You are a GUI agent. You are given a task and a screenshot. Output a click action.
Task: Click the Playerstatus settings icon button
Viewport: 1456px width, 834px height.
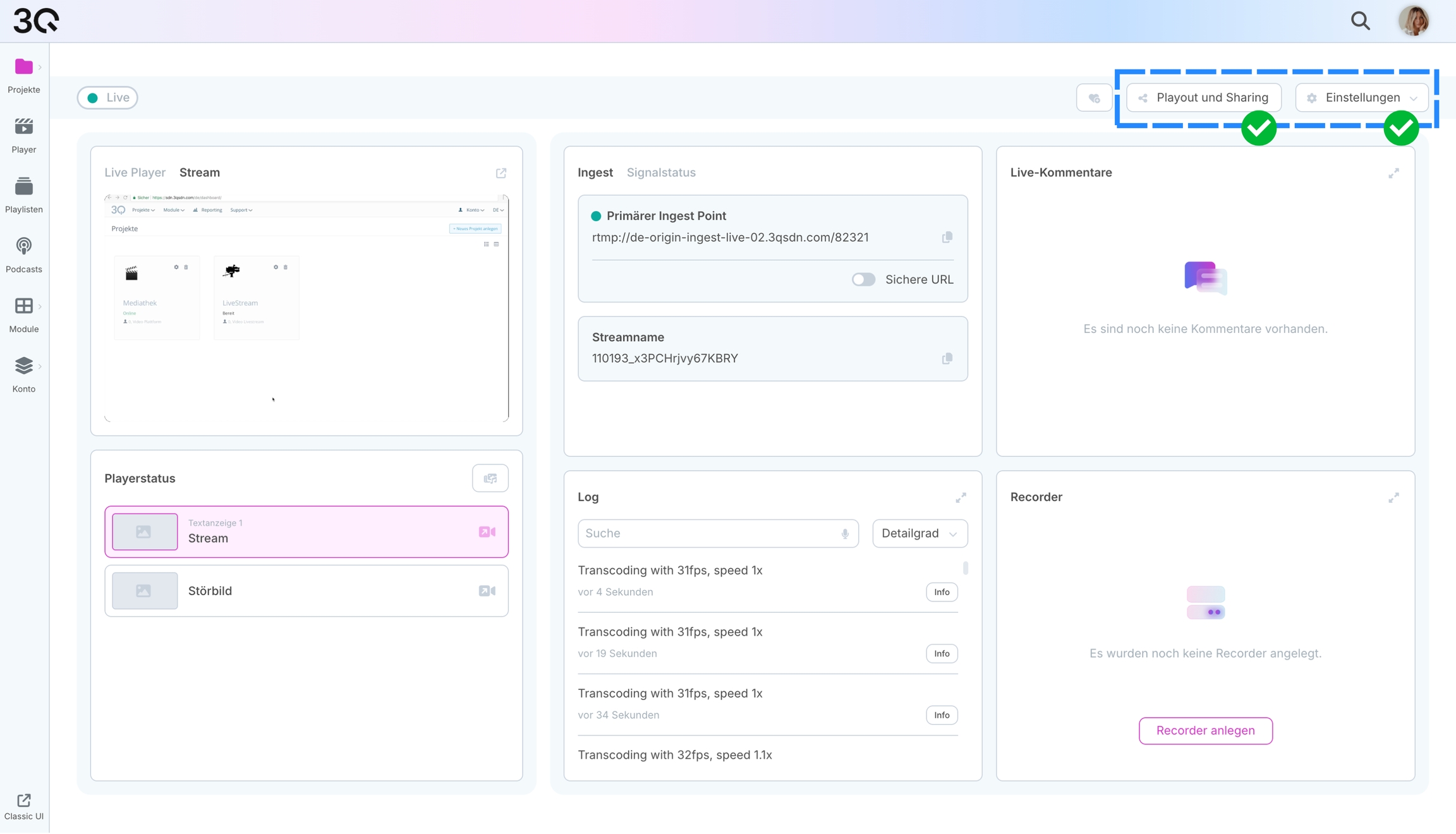(x=490, y=478)
